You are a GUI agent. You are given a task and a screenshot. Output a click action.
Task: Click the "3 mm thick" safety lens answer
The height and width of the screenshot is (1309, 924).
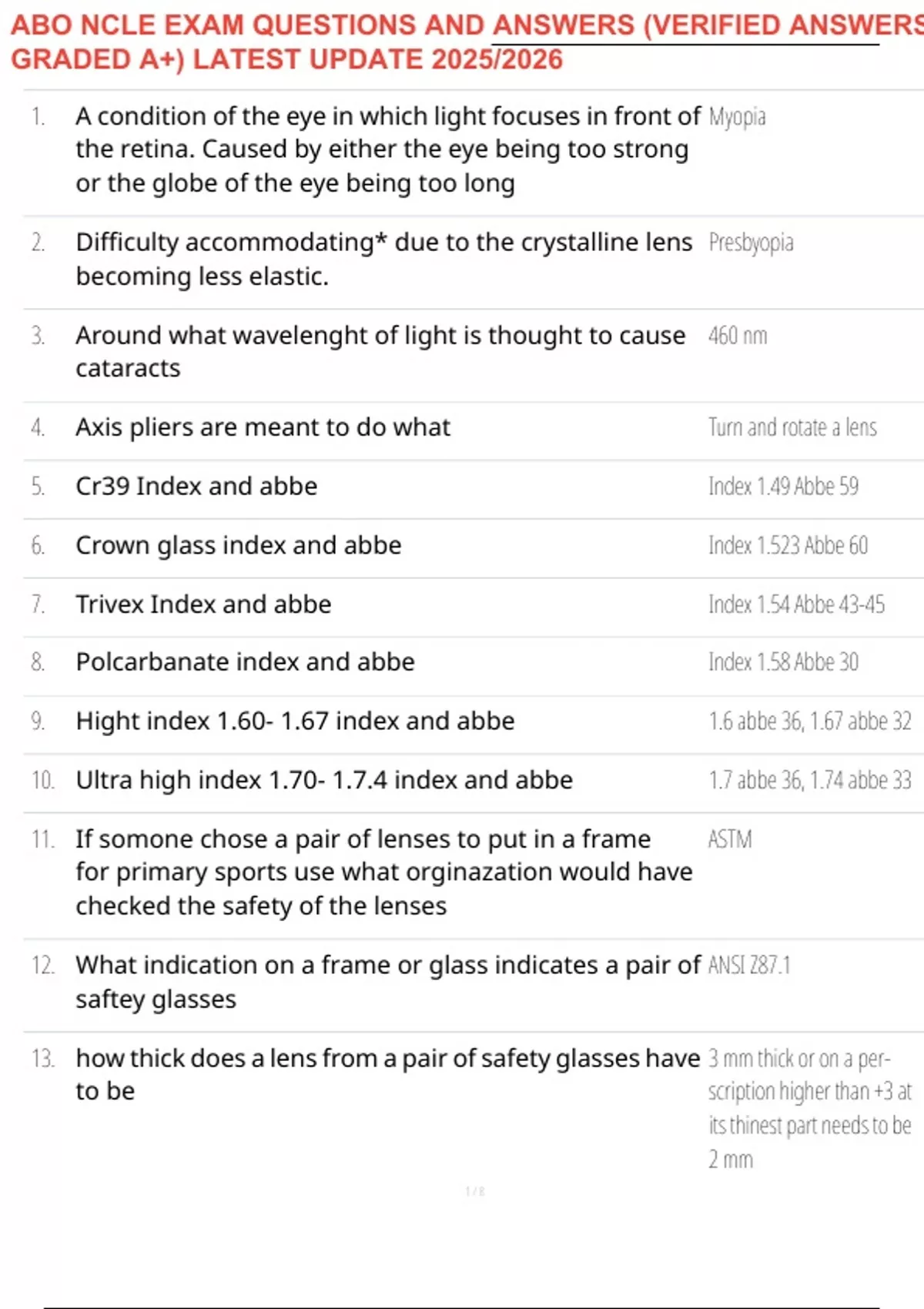point(808,1109)
